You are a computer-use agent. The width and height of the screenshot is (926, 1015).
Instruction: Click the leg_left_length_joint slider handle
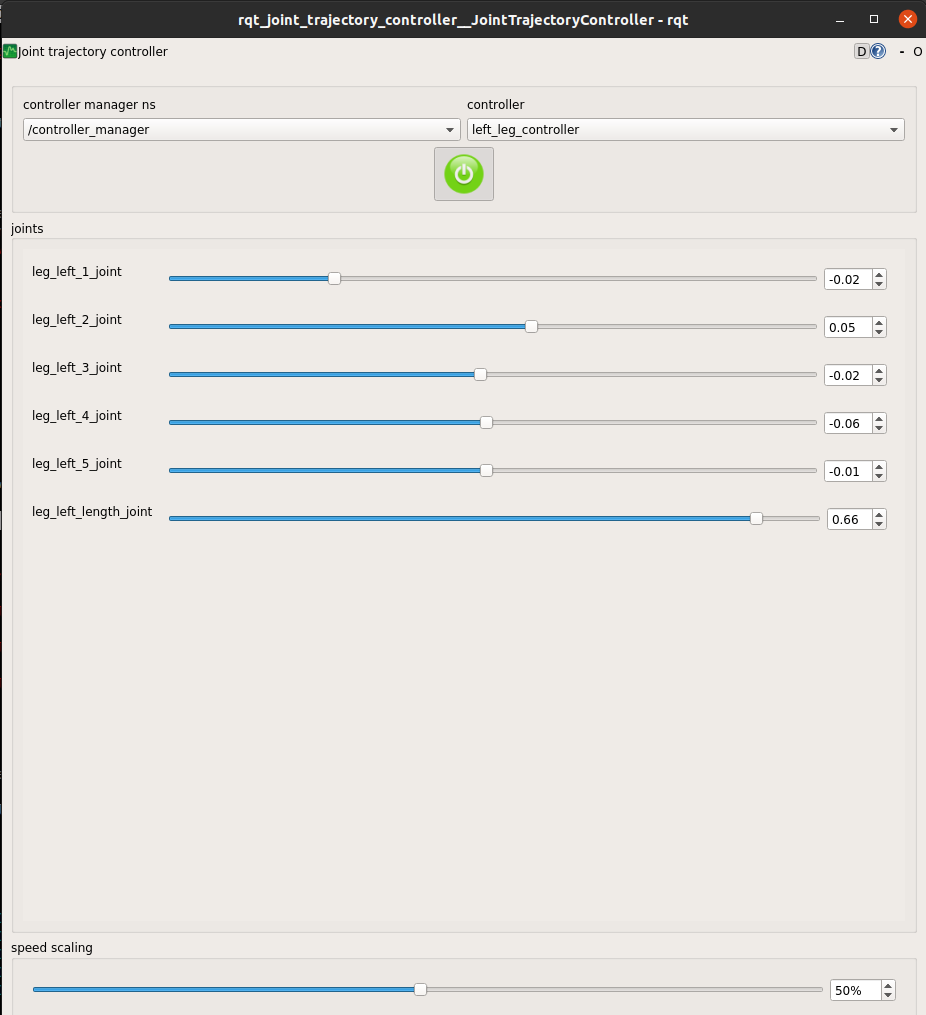(x=756, y=519)
